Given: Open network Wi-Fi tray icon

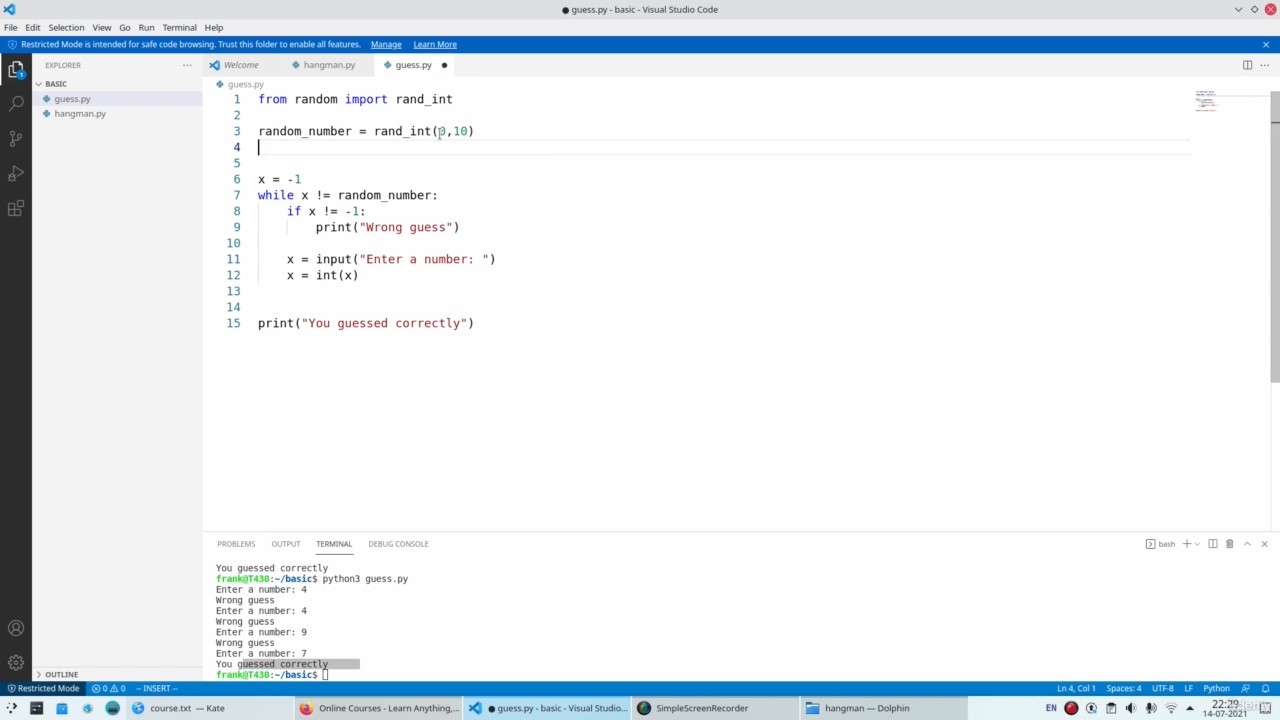Looking at the screenshot, I should click(1171, 708).
